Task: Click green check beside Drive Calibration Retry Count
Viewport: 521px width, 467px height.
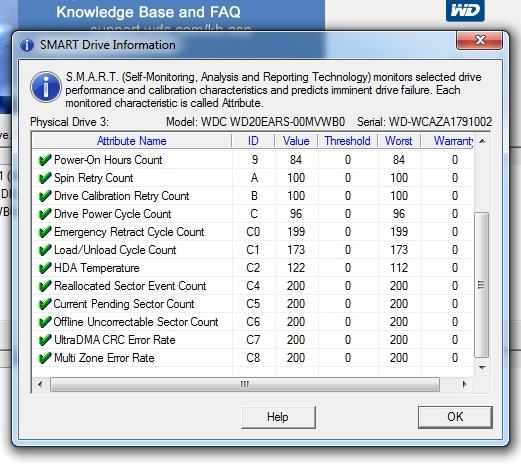Action: pos(45,196)
